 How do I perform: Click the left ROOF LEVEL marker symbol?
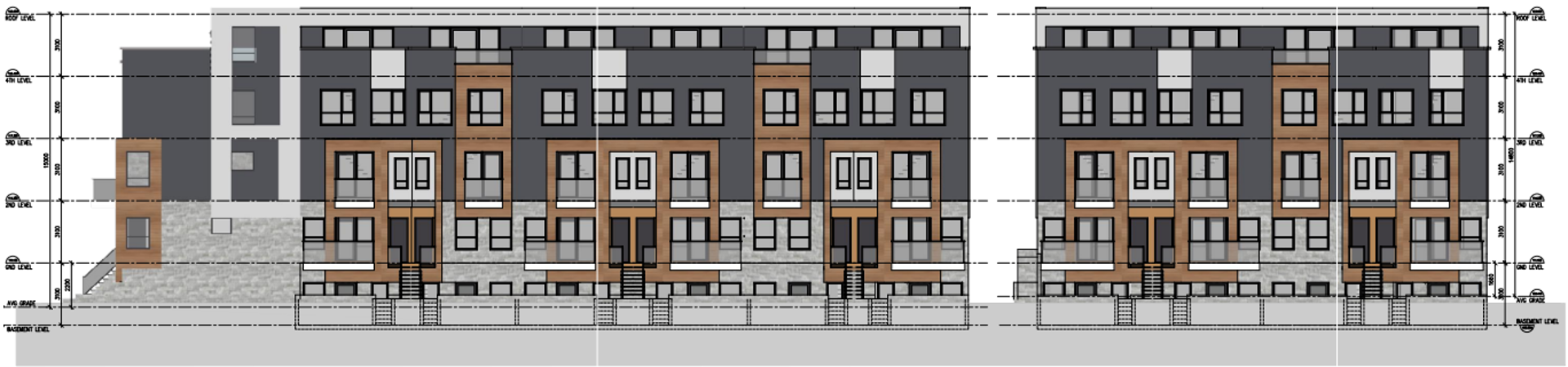coord(14,11)
